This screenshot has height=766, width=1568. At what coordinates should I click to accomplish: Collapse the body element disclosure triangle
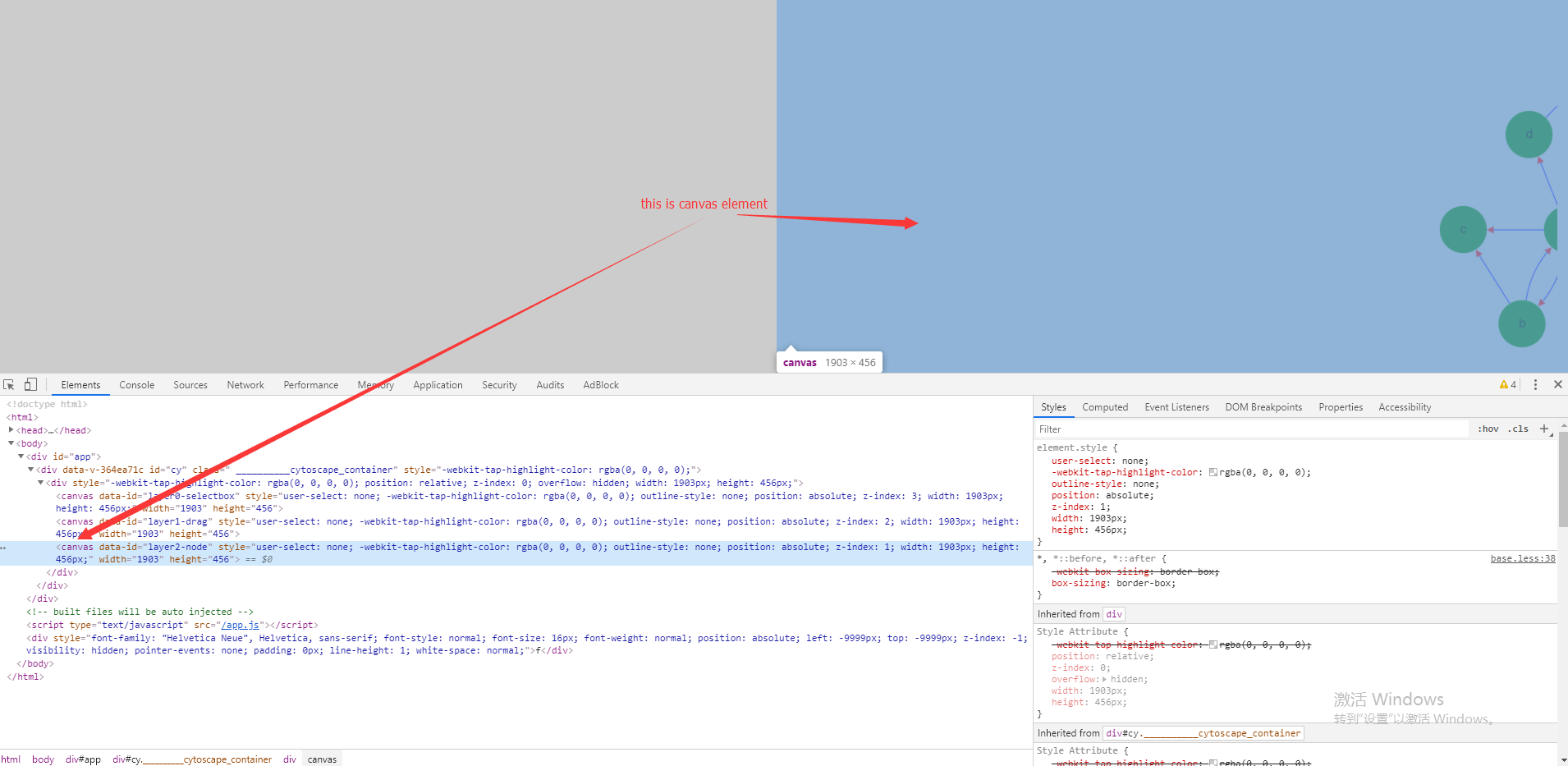11,443
